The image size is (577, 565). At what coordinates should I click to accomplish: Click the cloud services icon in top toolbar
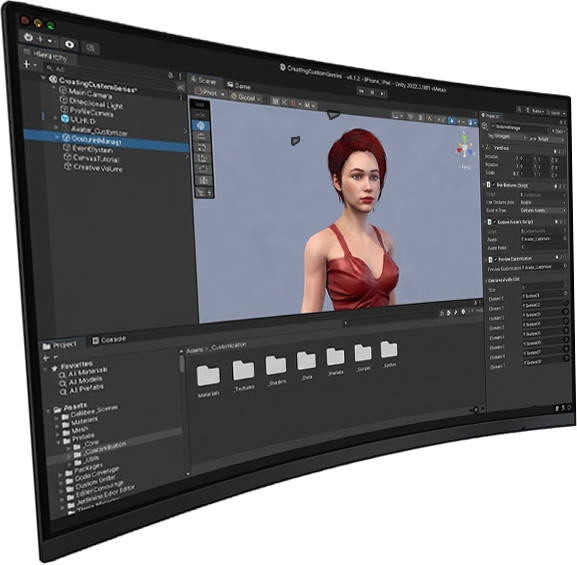90,47
